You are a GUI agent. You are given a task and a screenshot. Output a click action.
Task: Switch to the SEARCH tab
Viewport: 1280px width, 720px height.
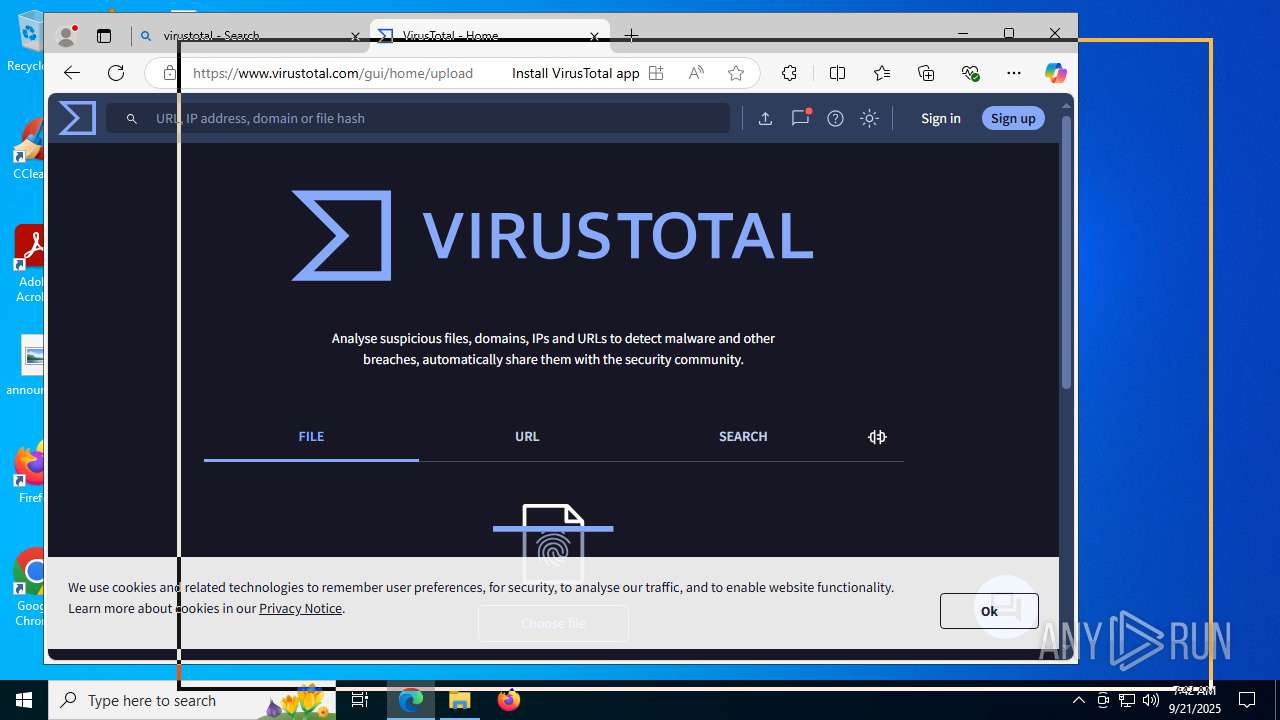click(x=743, y=436)
